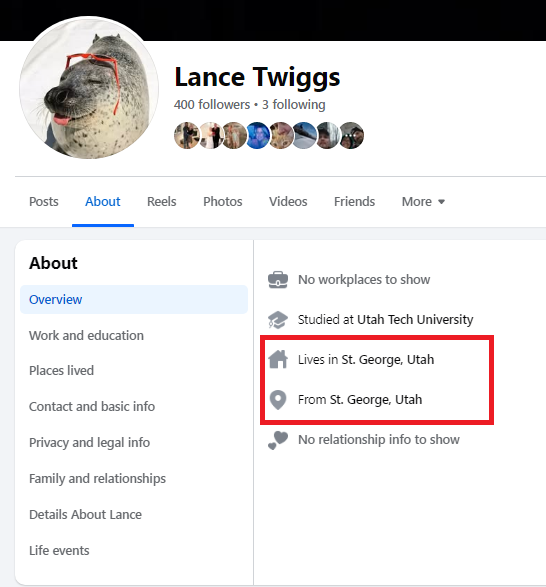Viewport: 546px width, 587px height.
Task: Click the hearts relationship icon
Action: tap(278, 440)
